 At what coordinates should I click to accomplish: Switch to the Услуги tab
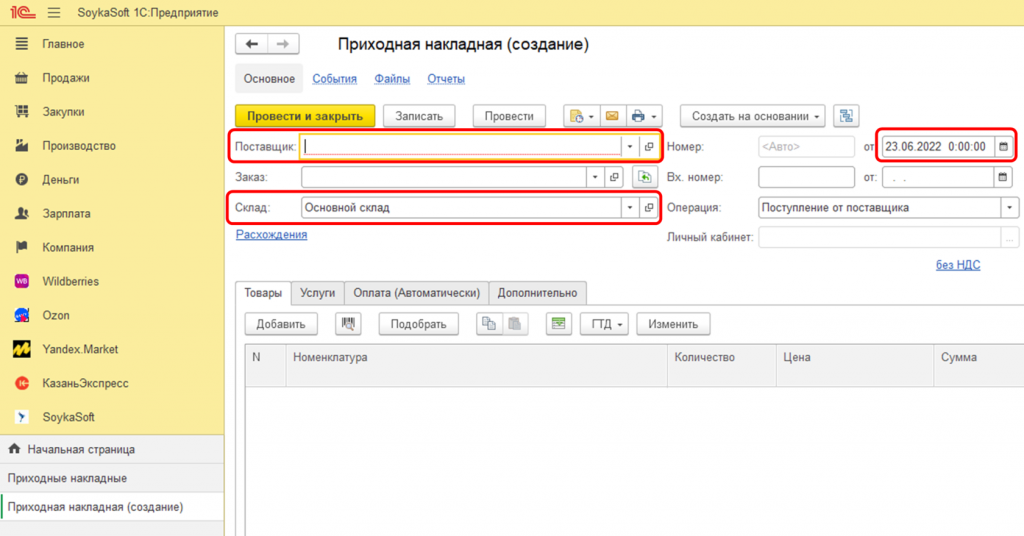coord(317,293)
